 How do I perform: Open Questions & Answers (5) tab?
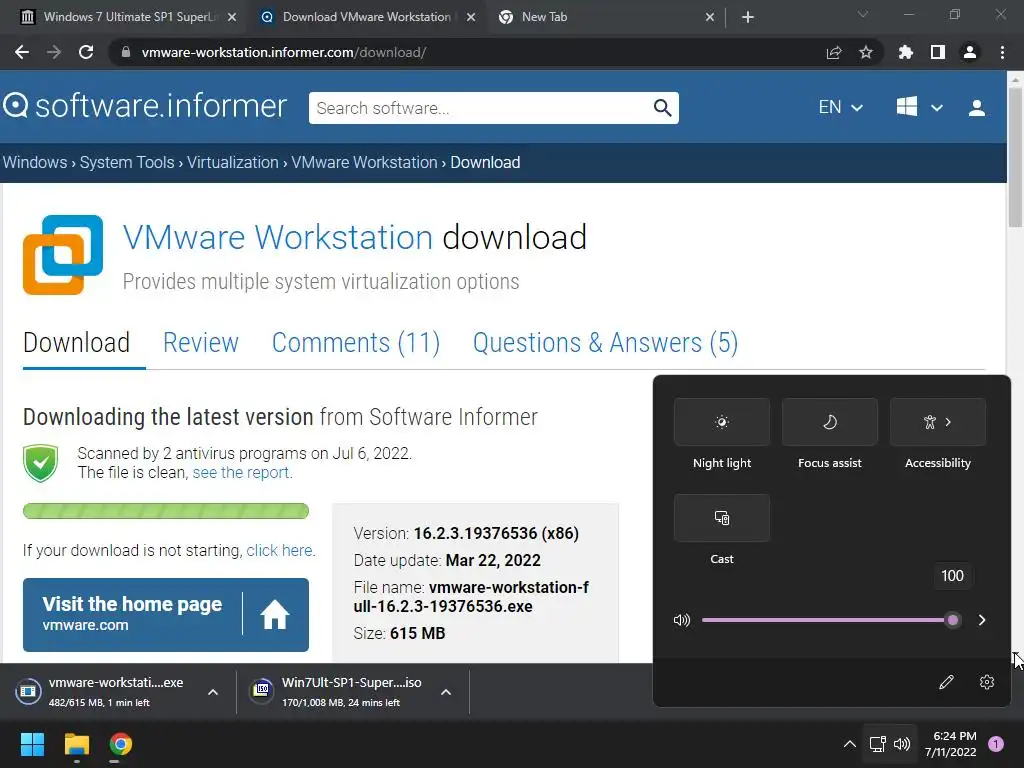tap(605, 343)
